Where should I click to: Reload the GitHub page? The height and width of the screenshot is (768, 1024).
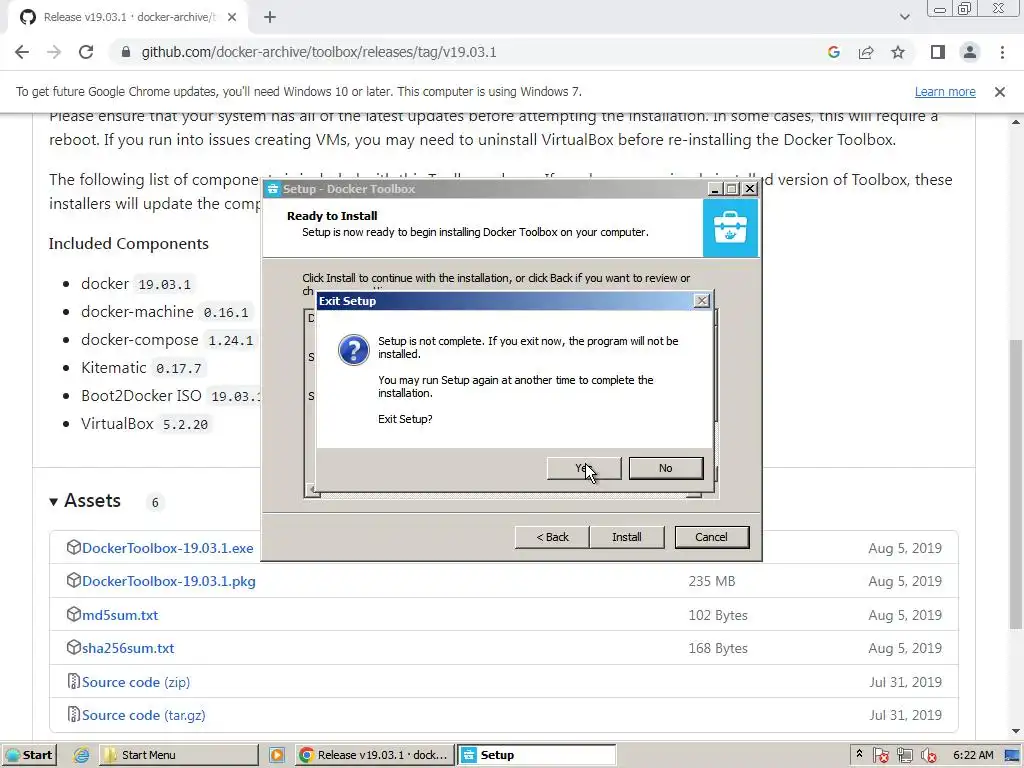click(x=86, y=52)
